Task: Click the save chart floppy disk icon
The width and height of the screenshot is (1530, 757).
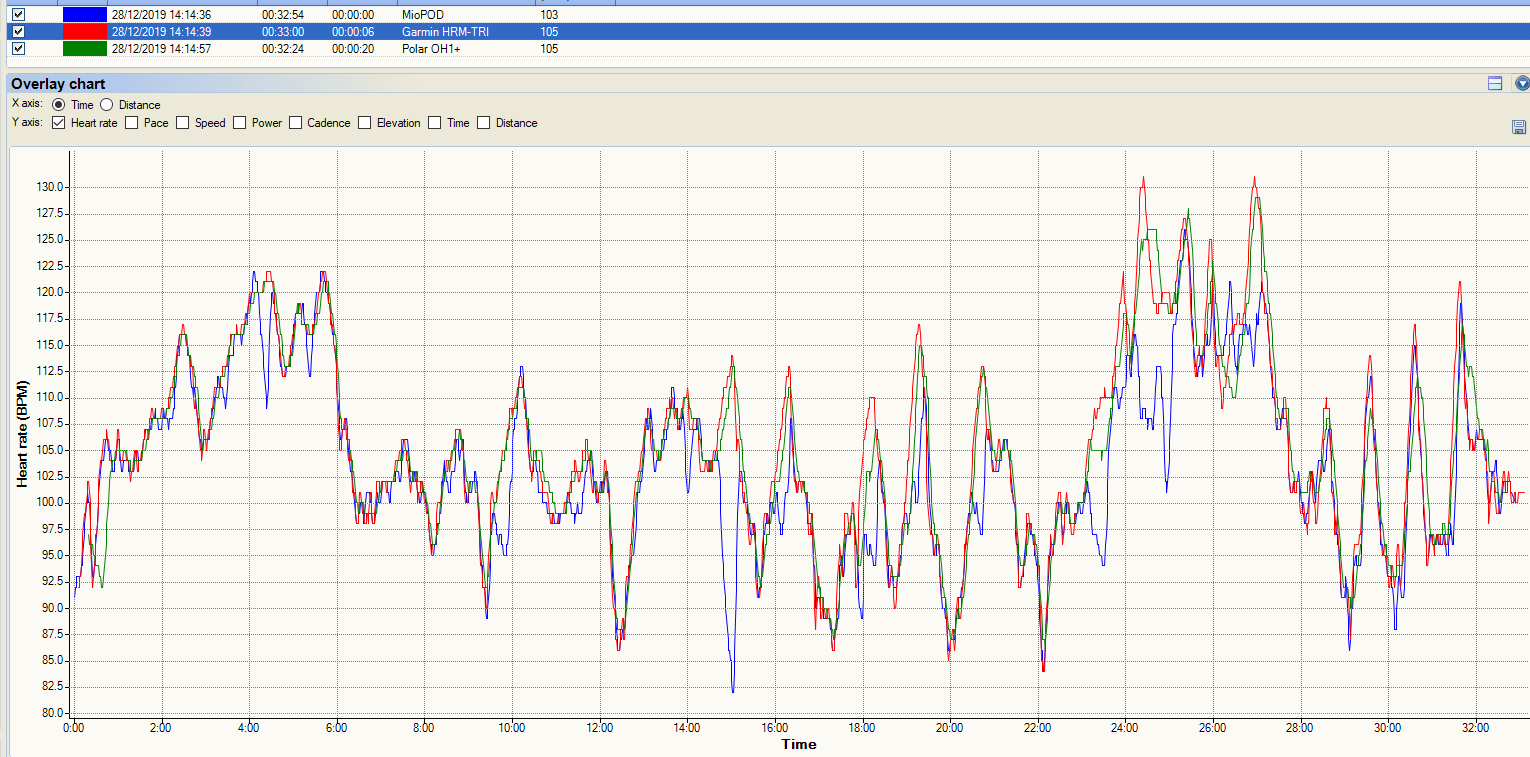Action: click(1519, 127)
